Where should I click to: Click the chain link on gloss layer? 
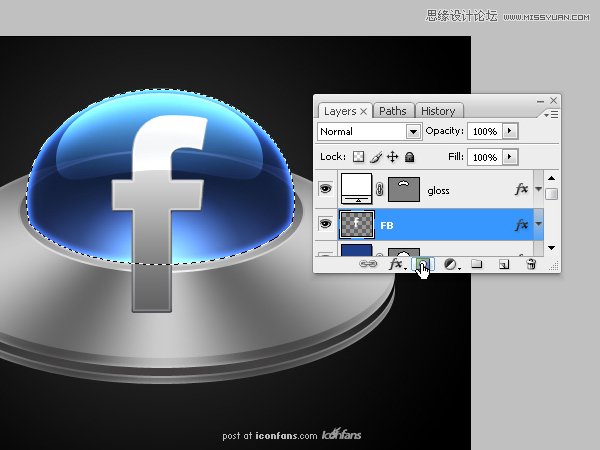coord(380,189)
